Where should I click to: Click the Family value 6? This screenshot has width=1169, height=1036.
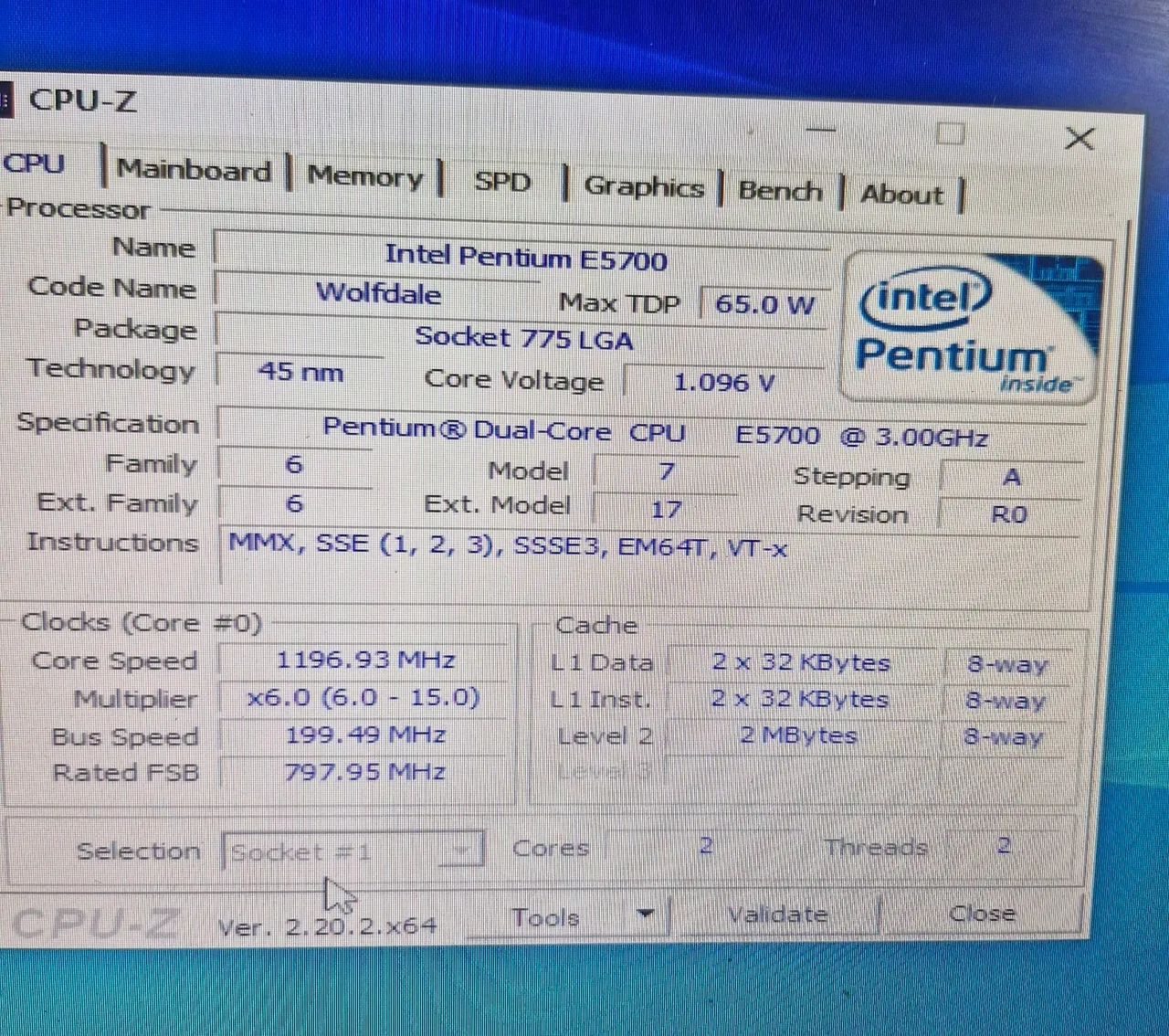pos(294,465)
